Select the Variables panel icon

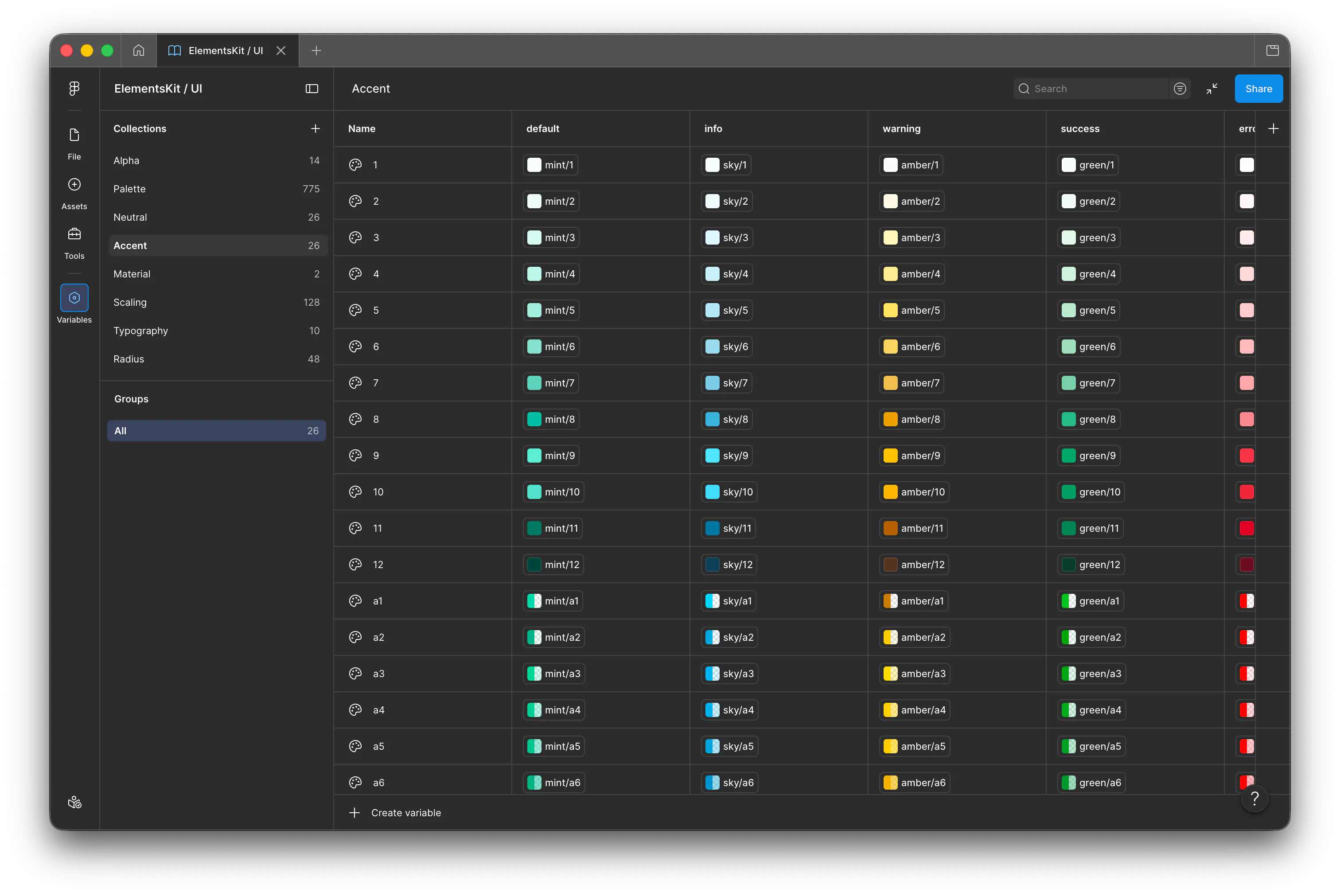74,298
